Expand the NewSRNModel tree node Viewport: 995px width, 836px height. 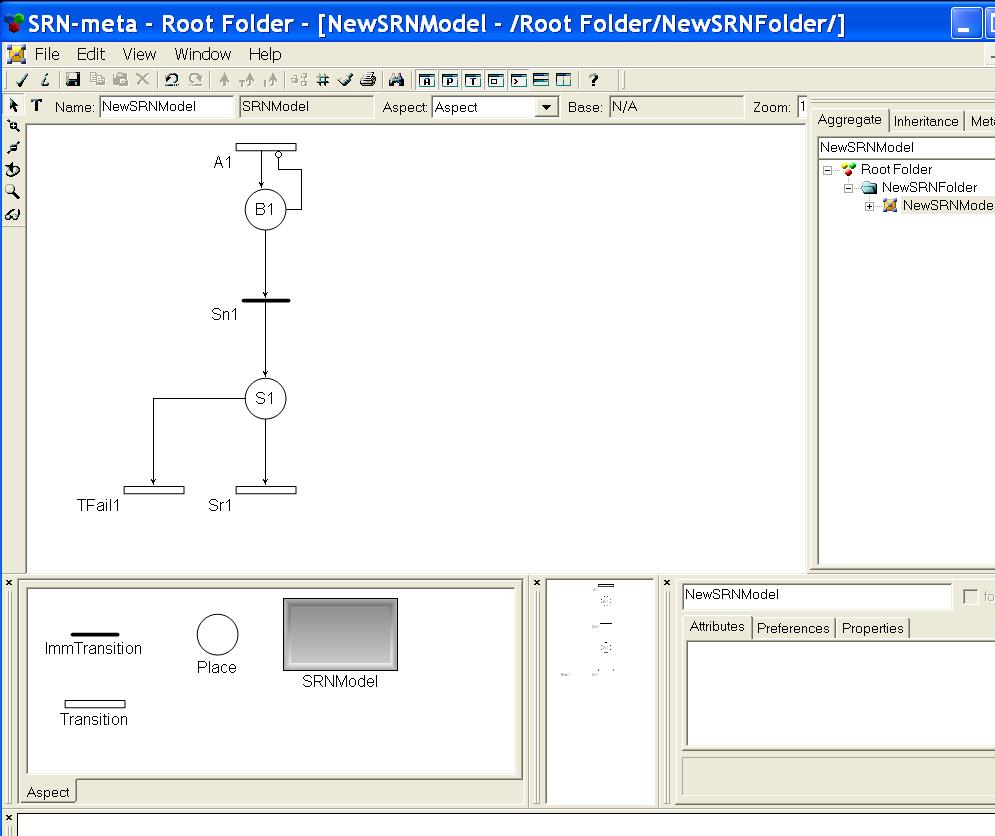(x=870, y=206)
